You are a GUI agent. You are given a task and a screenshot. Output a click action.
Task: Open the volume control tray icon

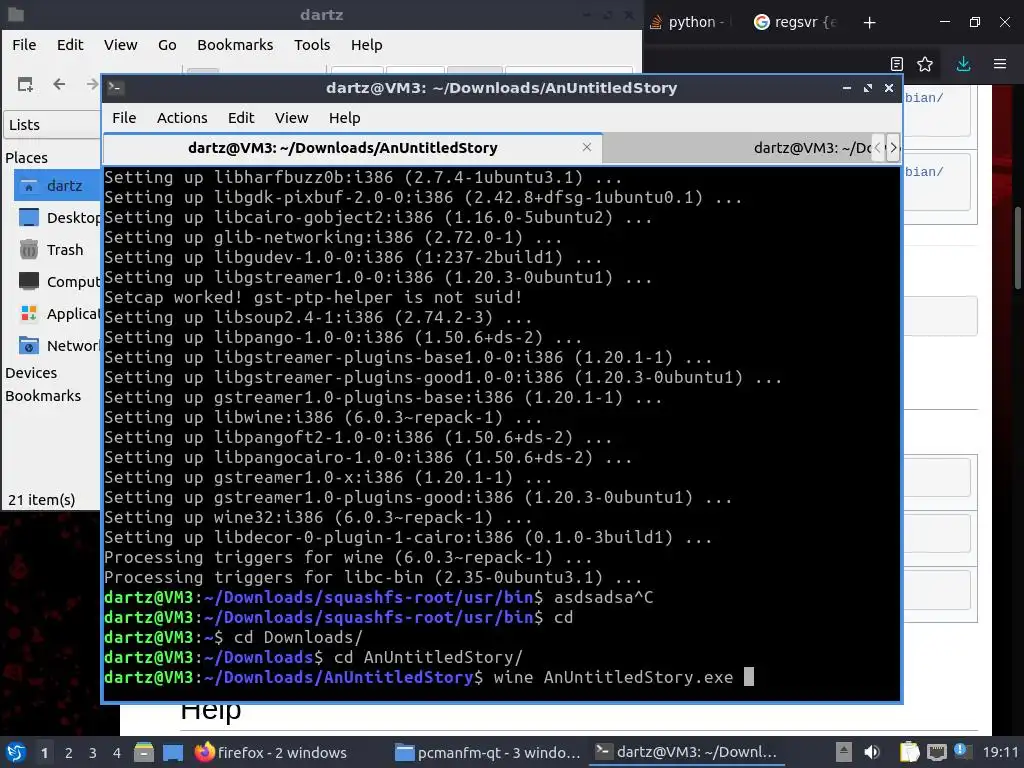(872, 752)
